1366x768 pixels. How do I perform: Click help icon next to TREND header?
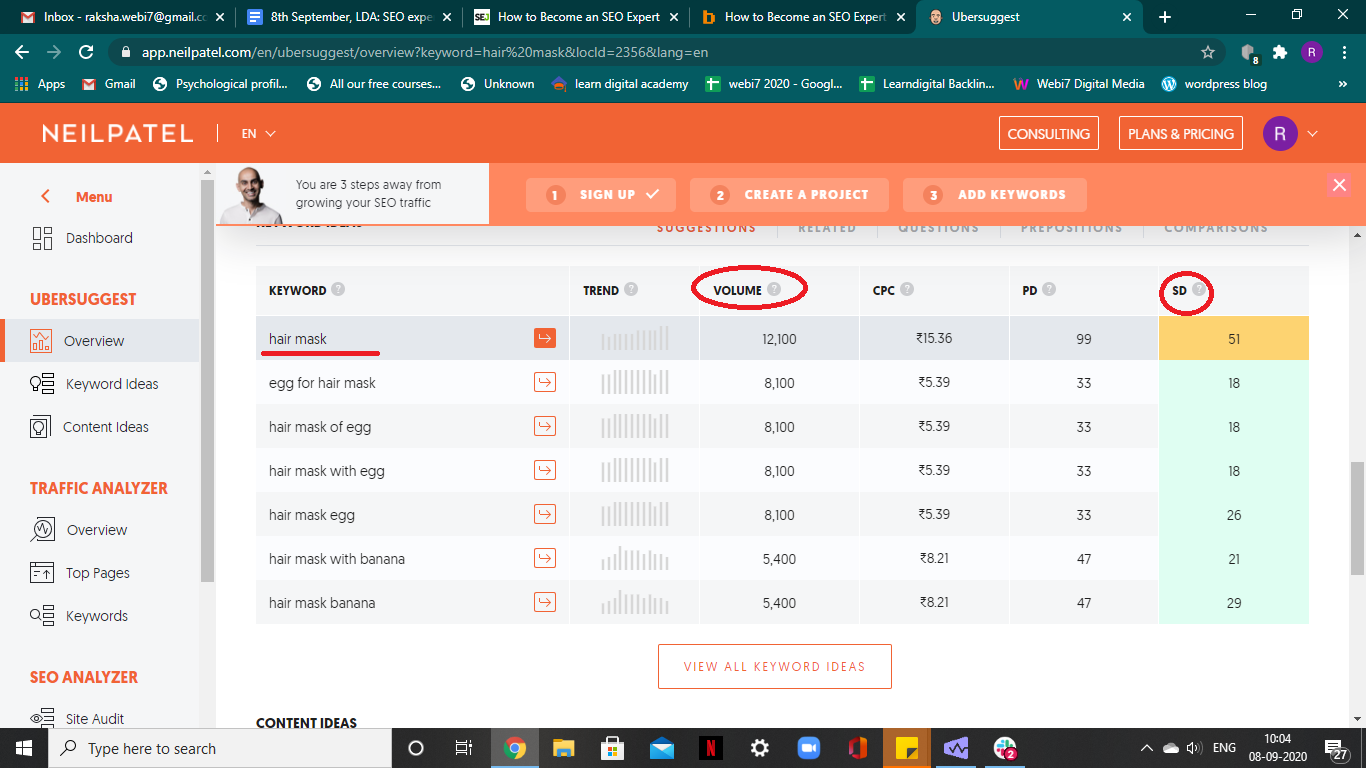coord(631,290)
